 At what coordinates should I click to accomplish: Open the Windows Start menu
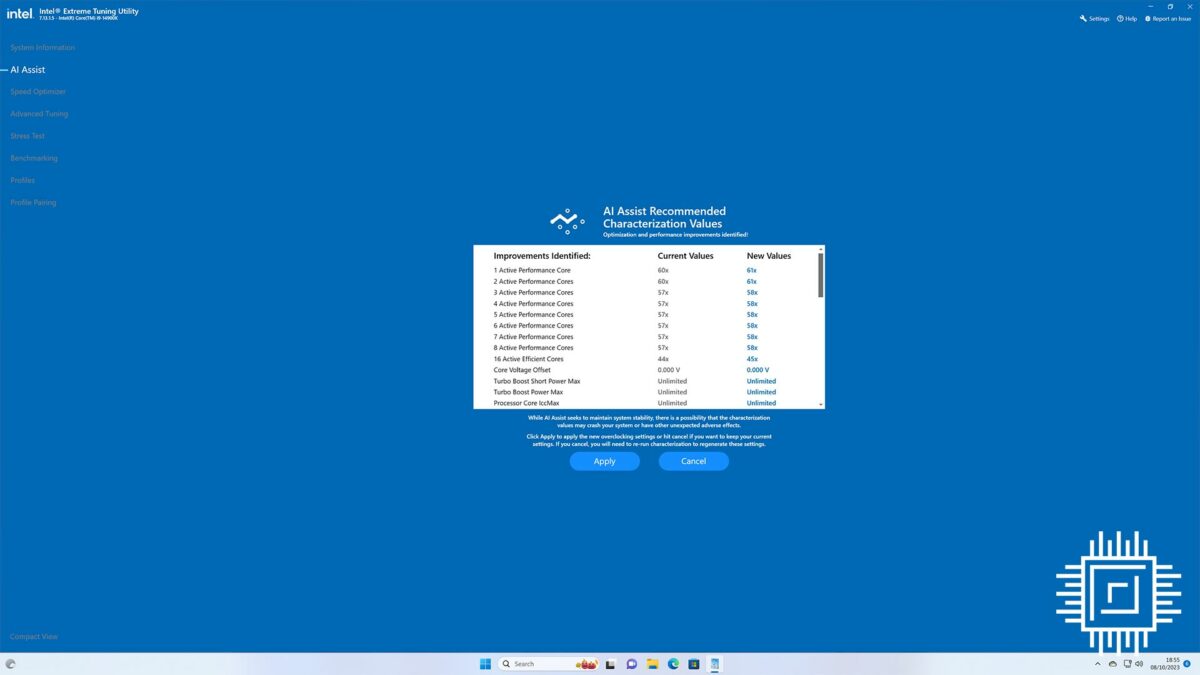point(484,663)
